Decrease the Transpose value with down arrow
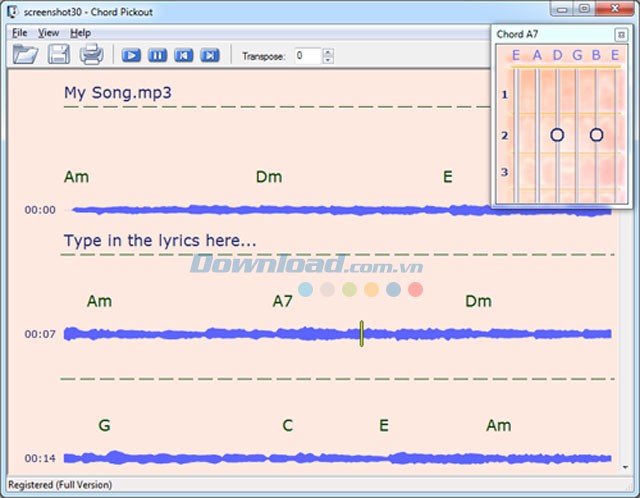 pyautogui.click(x=328, y=60)
